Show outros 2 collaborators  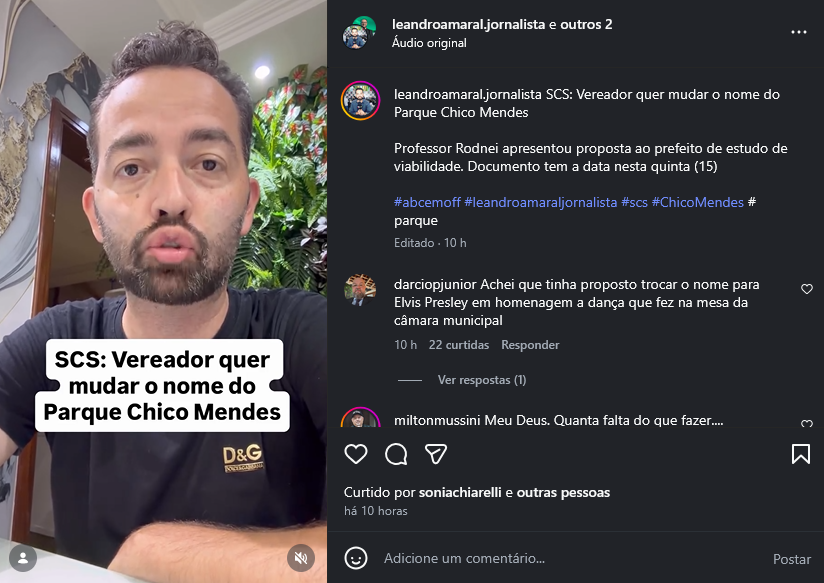tap(586, 24)
